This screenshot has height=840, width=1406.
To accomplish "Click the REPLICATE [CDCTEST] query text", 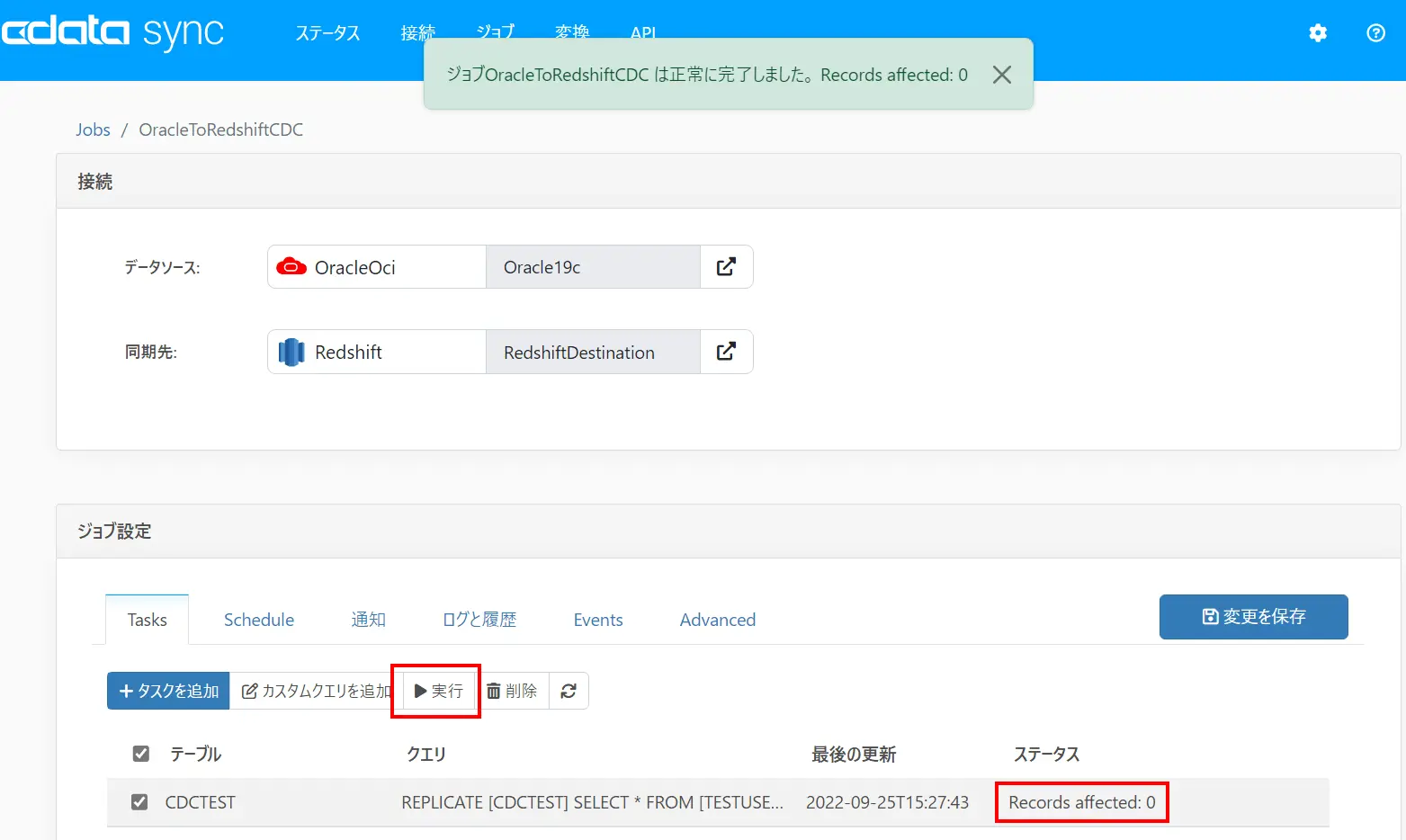I will point(592,802).
